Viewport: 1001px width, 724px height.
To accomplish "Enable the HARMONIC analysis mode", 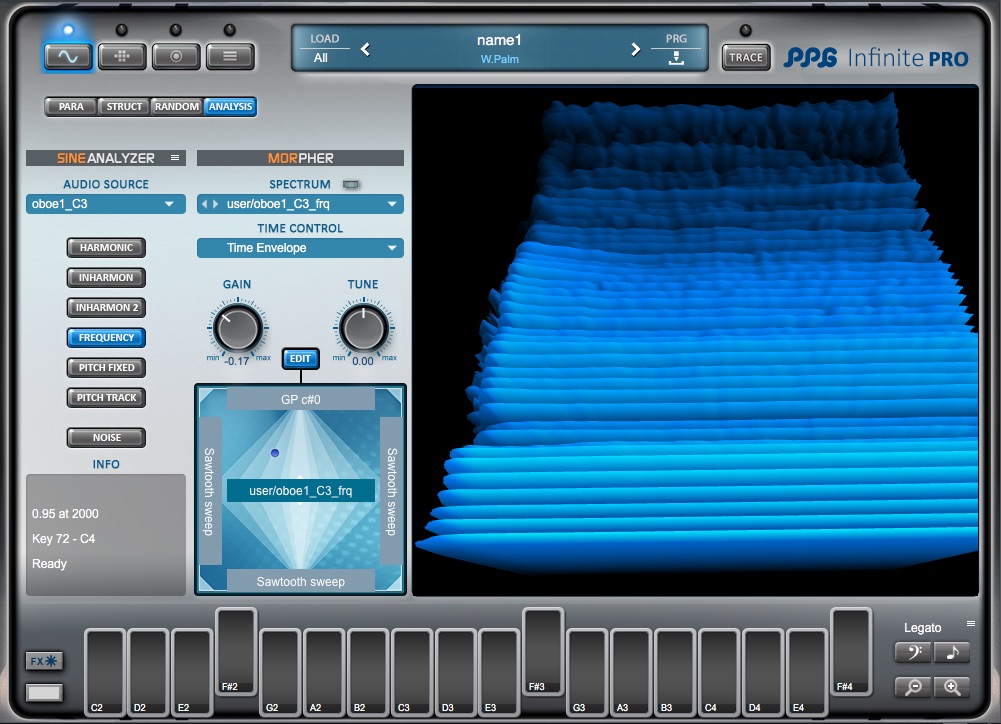I will 106,248.
